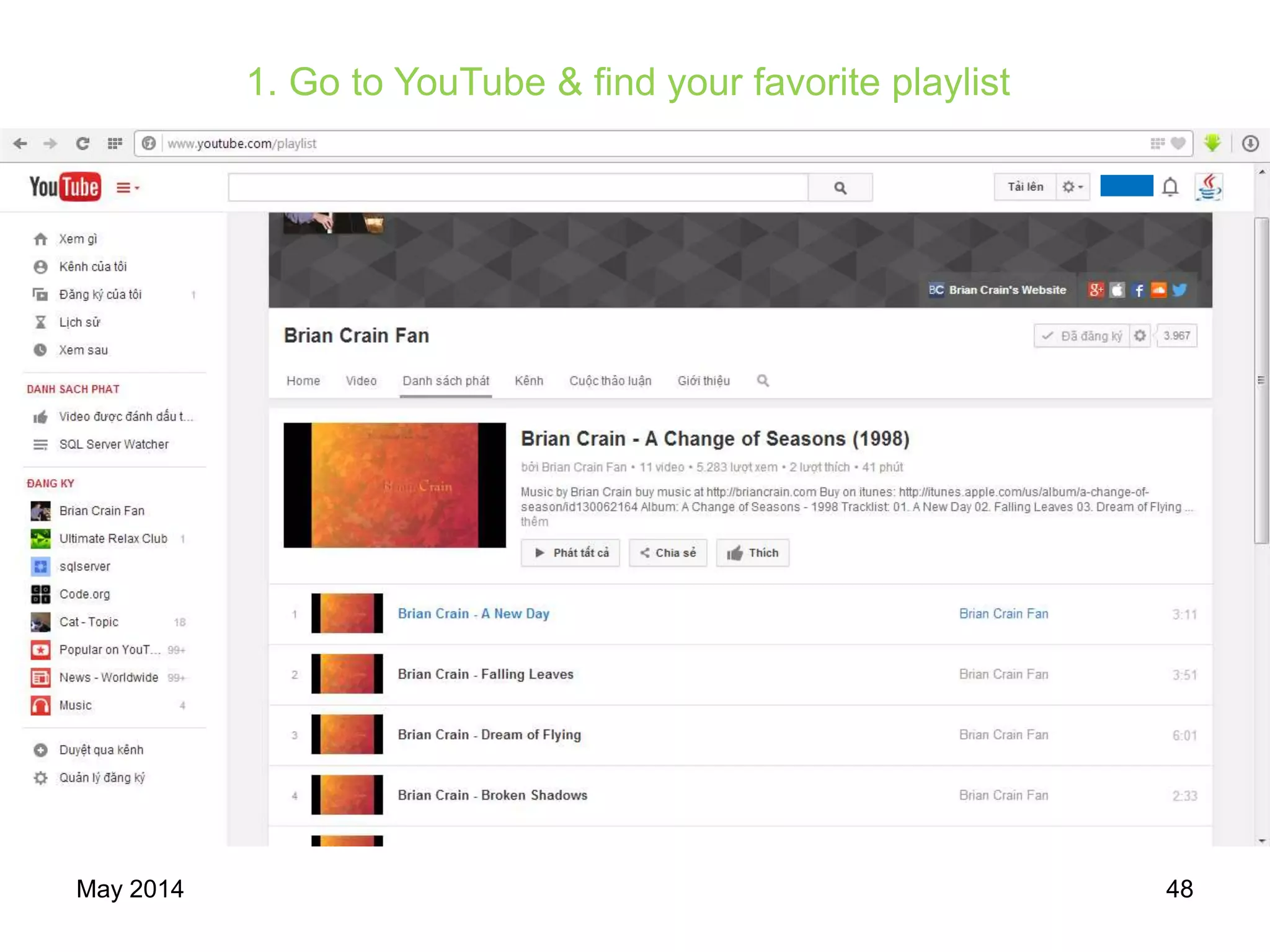Switch to the Video channel tab
The image size is (1270, 952).
tap(361, 381)
